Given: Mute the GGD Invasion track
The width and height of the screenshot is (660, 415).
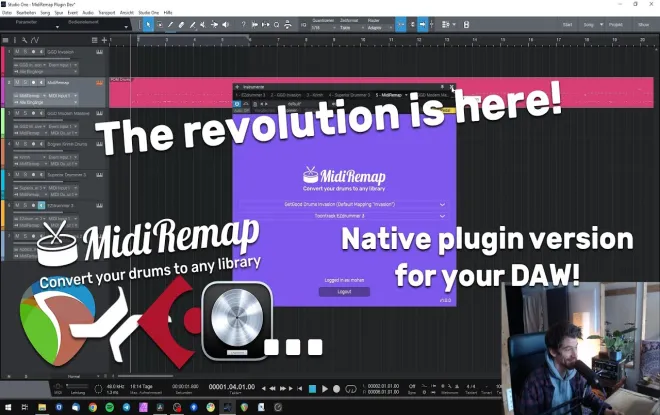Looking at the screenshot, I should 17,52.
